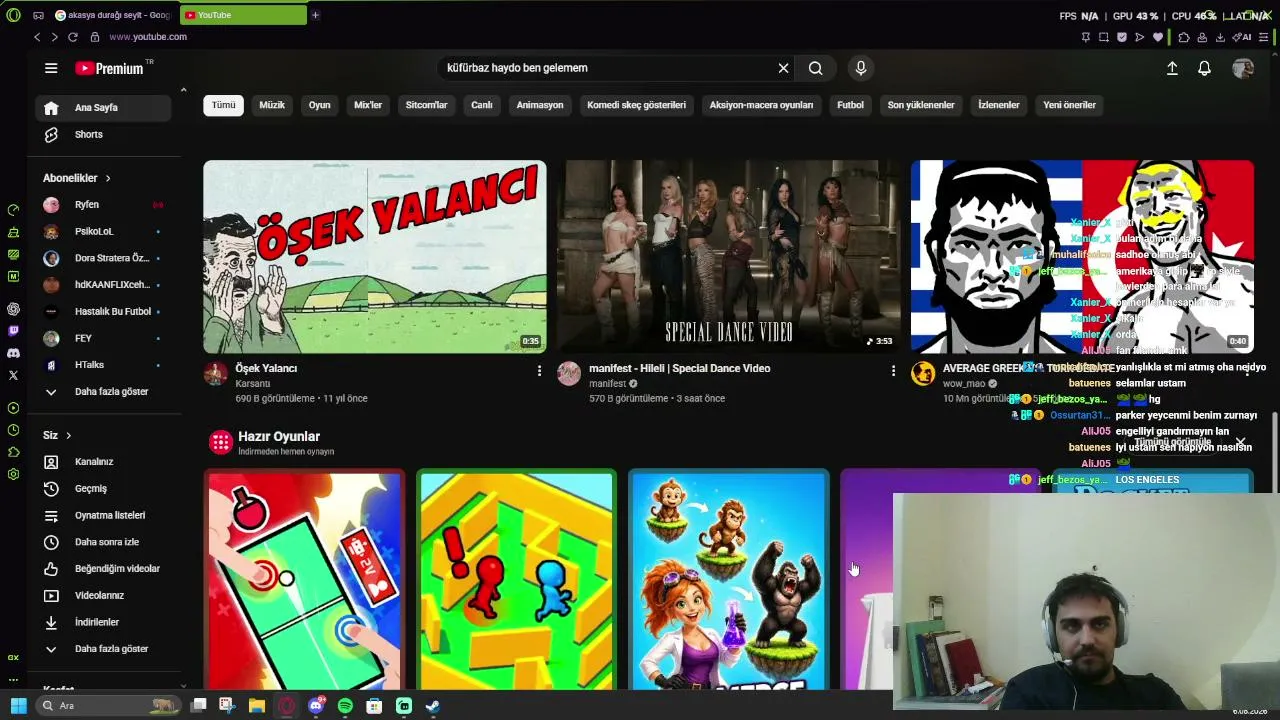
Task: Open the YouTube account avatar menu
Action: pyautogui.click(x=1243, y=68)
